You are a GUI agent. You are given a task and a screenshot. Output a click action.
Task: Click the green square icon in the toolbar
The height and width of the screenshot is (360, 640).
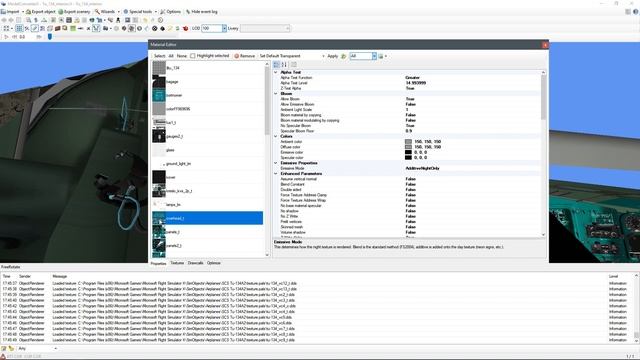click(x=73, y=29)
